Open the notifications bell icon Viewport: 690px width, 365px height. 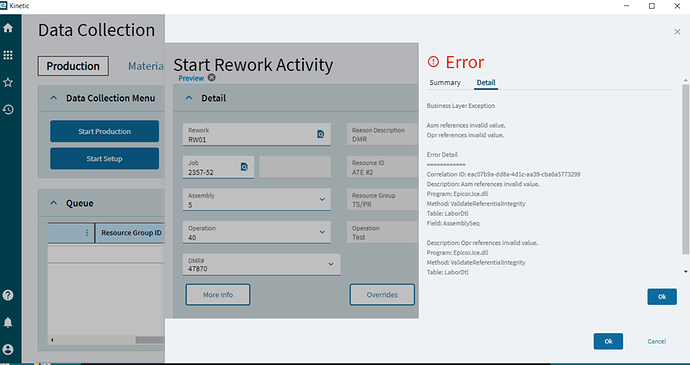coord(8,323)
